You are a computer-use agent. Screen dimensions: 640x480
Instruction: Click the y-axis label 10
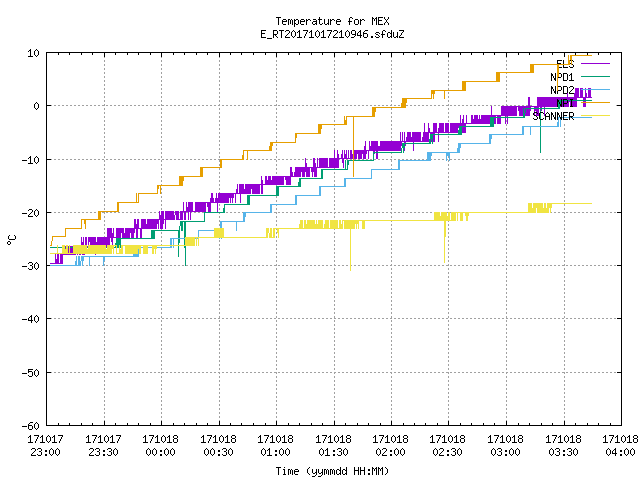pos(33,53)
